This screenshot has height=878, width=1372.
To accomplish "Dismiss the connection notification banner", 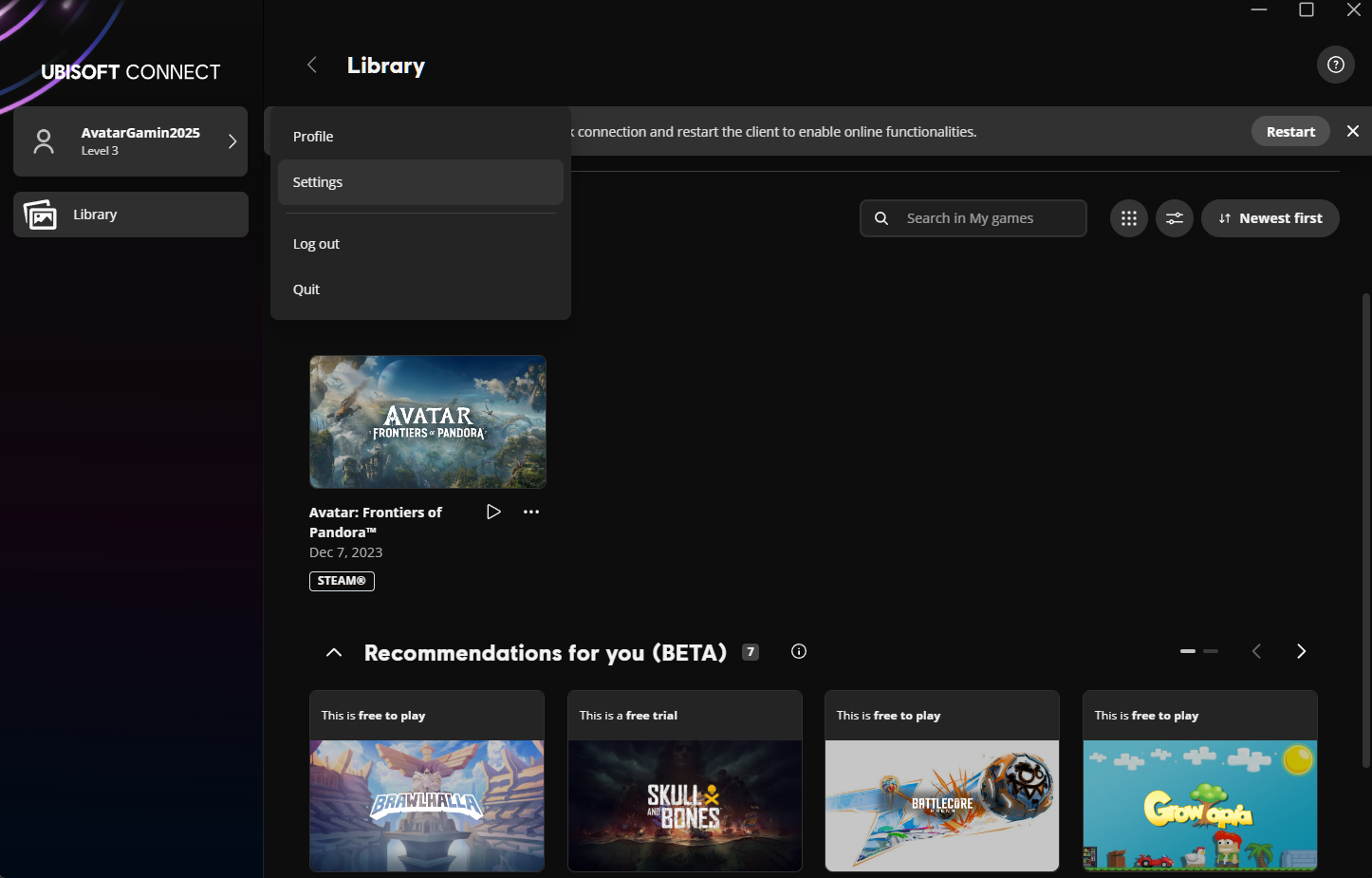I will (x=1353, y=131).
